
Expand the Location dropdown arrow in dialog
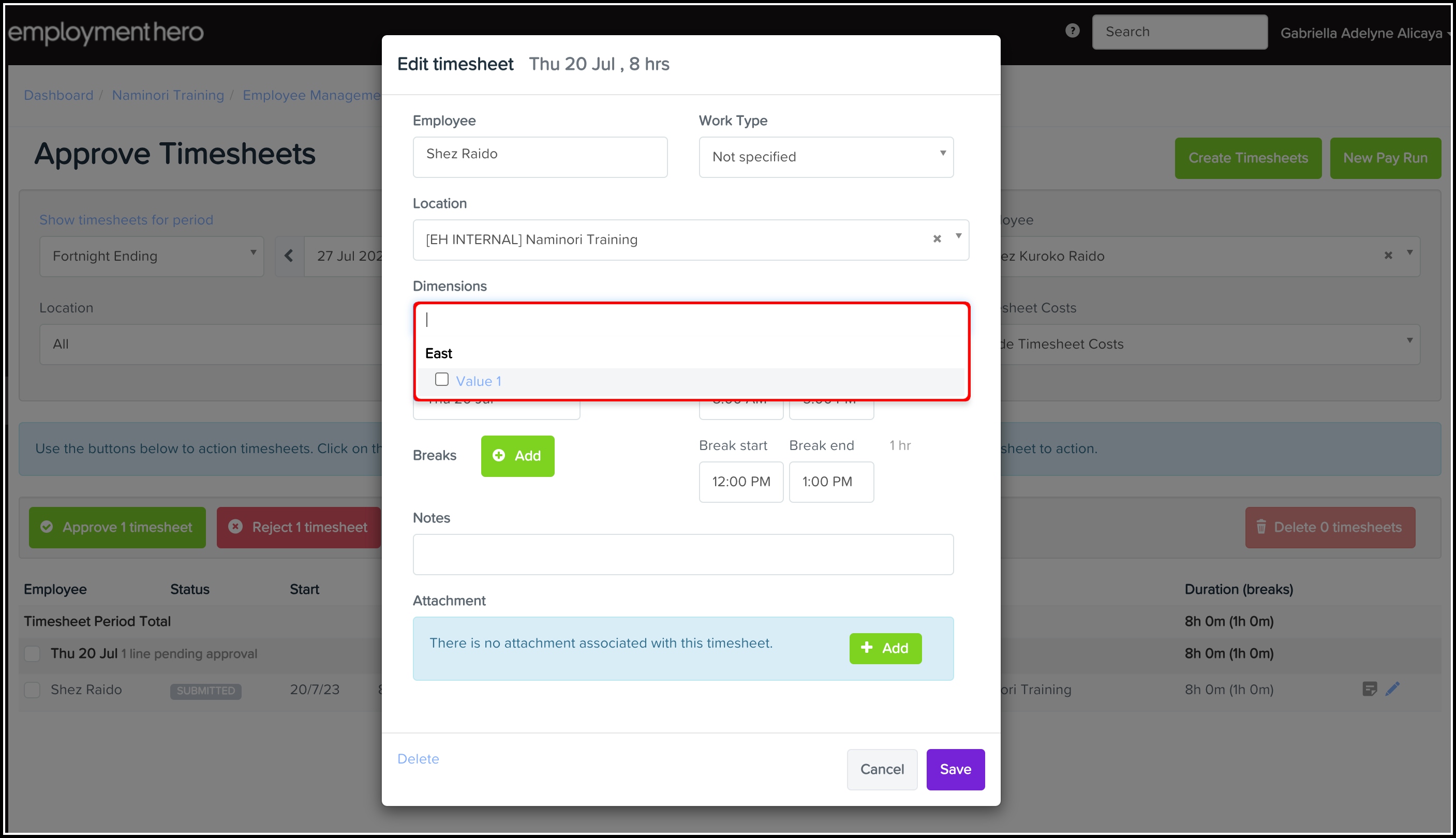point(959,236)
